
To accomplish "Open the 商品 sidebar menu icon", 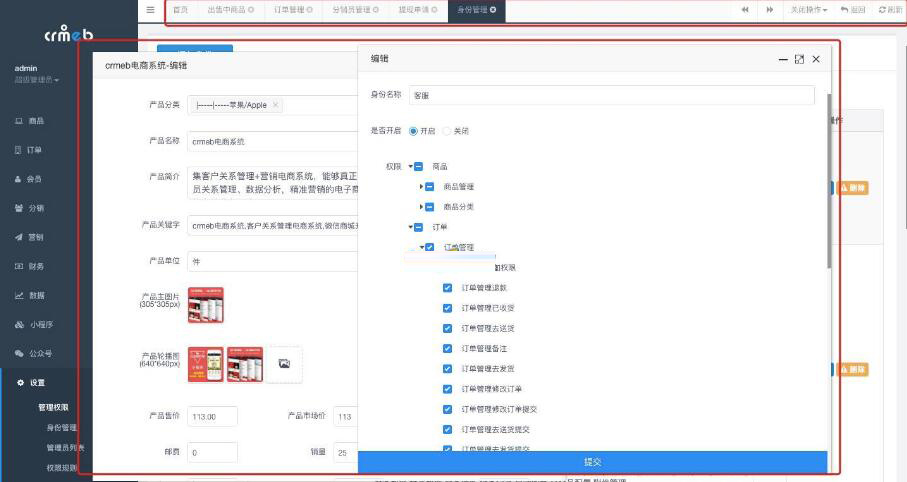I will pos(19,121).
